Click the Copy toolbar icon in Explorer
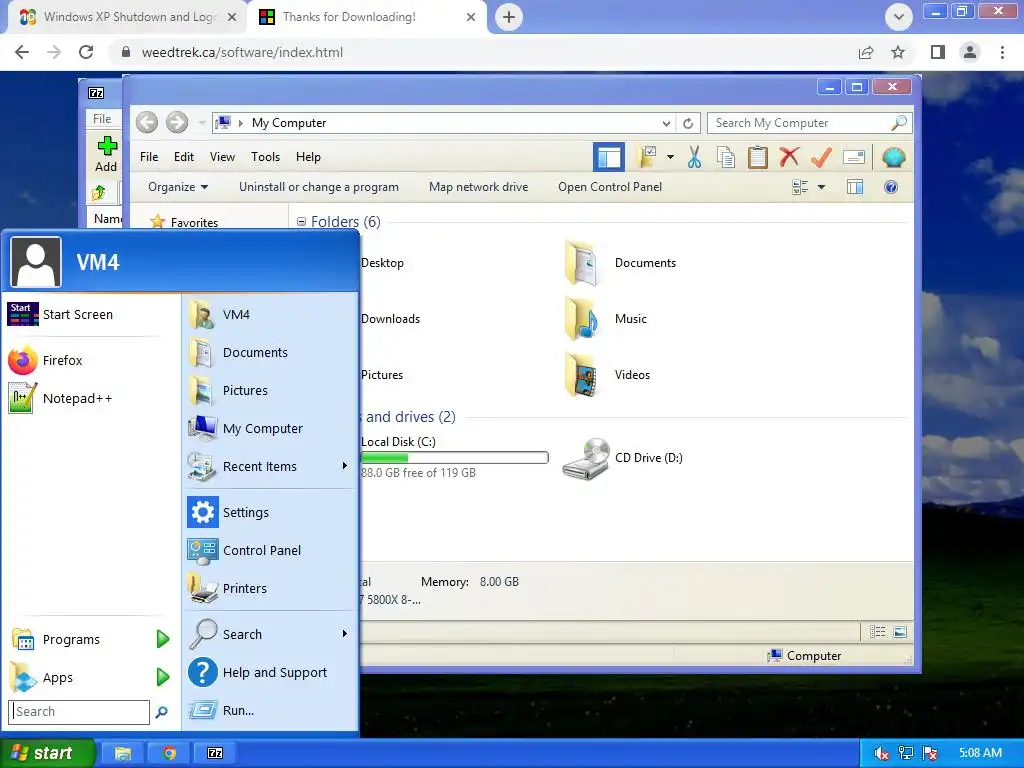Viewport: 1024px width, 768px height. click(726, 157)
